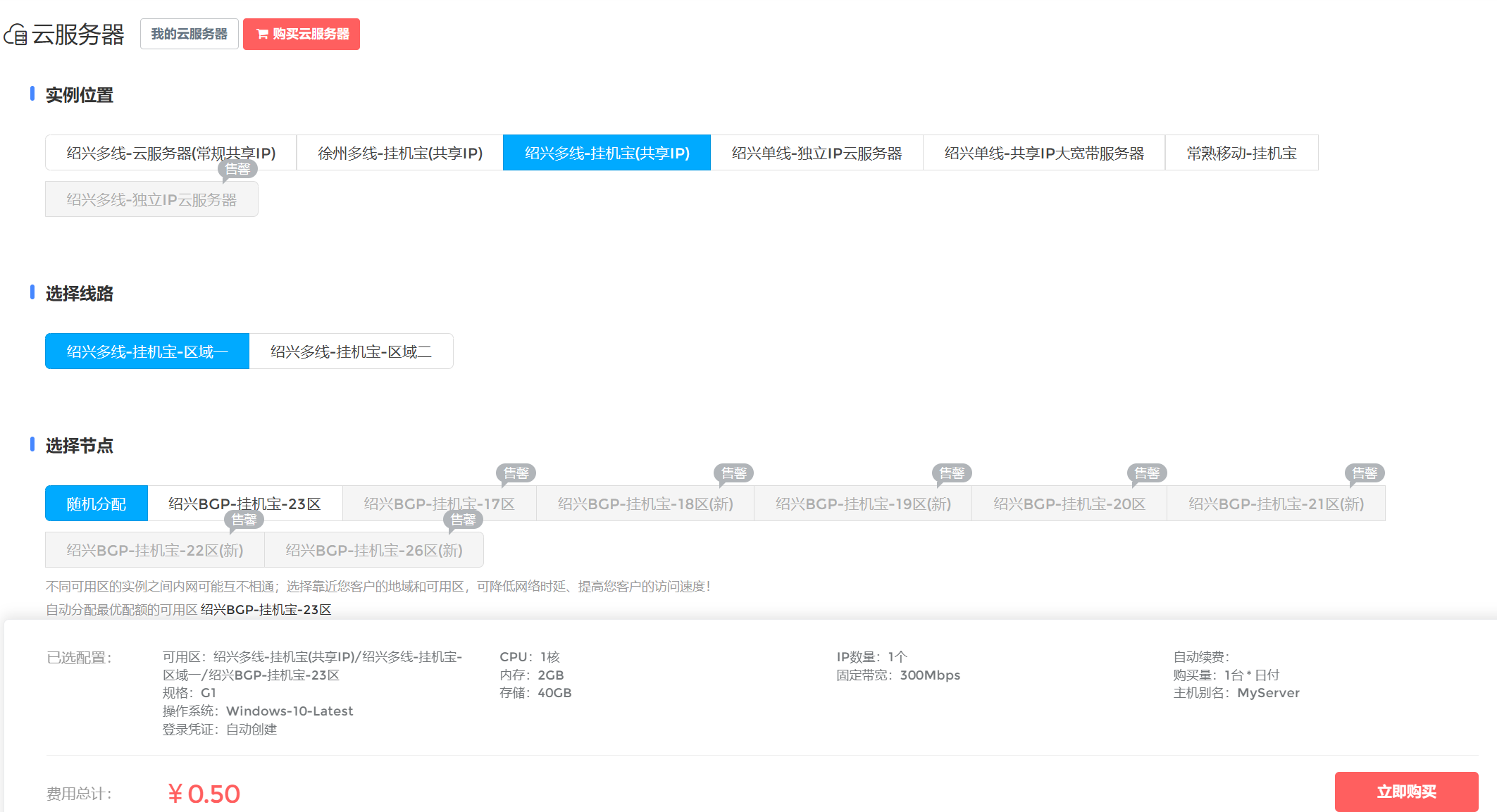Select line 绍兴多线-挂机宝-区域一

point(147,351)
